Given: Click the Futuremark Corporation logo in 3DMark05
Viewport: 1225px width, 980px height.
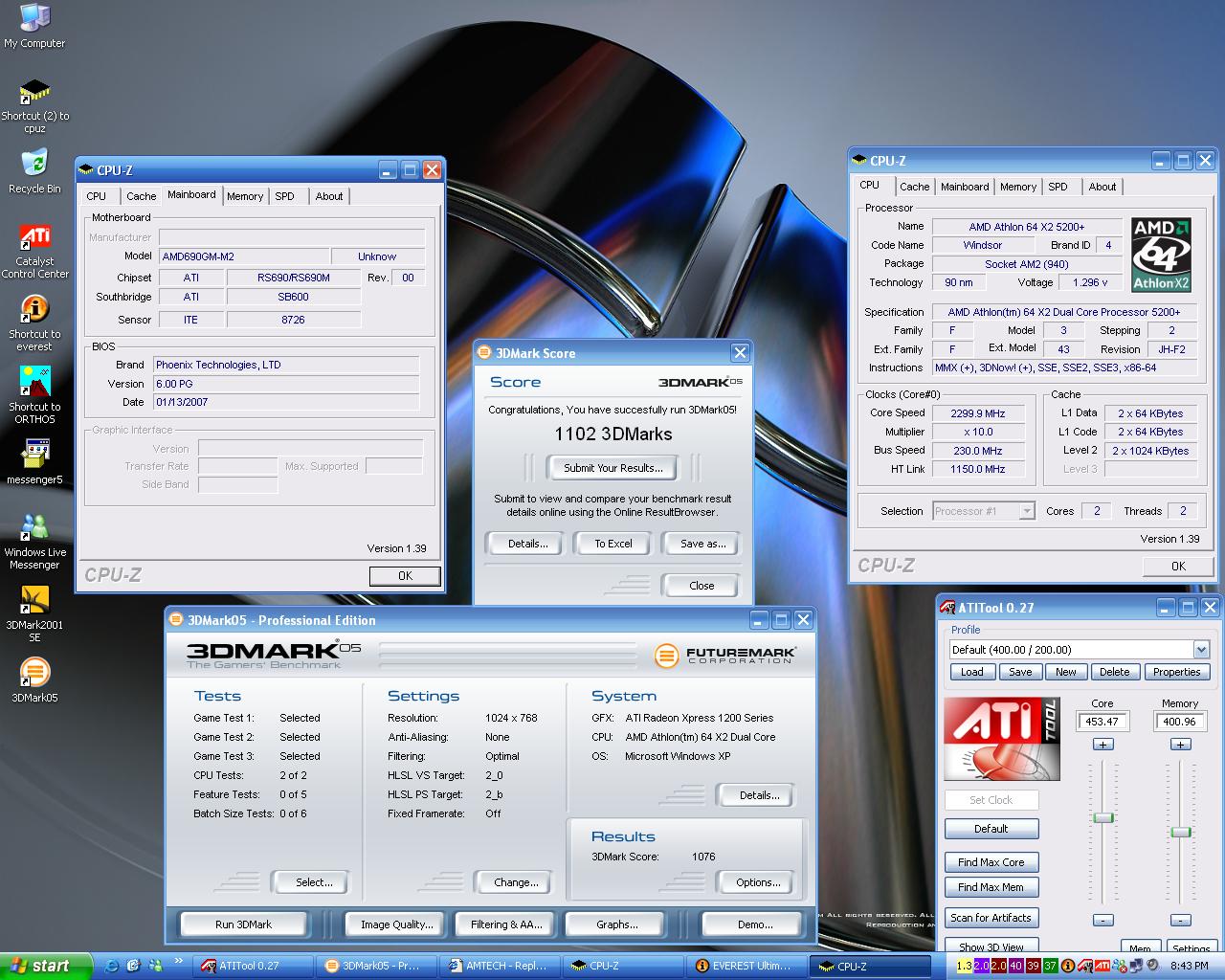Looking at the screenshot, I should click(x=724, y=656).
